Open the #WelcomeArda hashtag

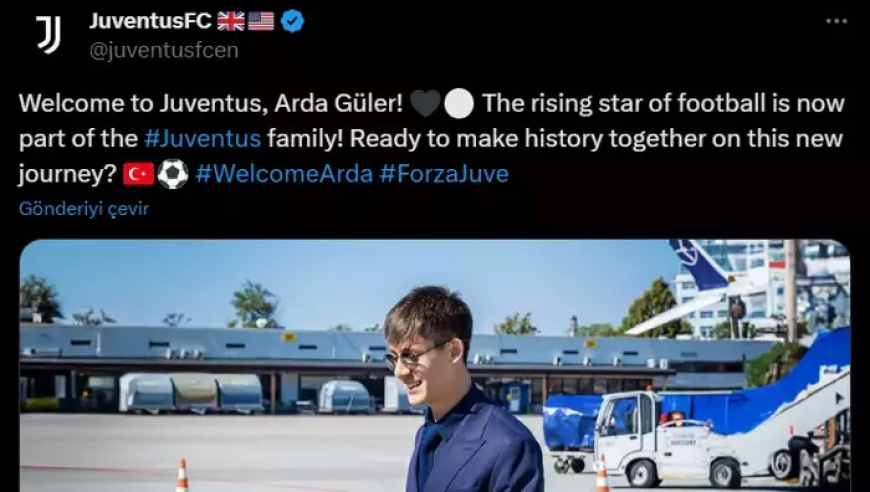tap(284, 174)
